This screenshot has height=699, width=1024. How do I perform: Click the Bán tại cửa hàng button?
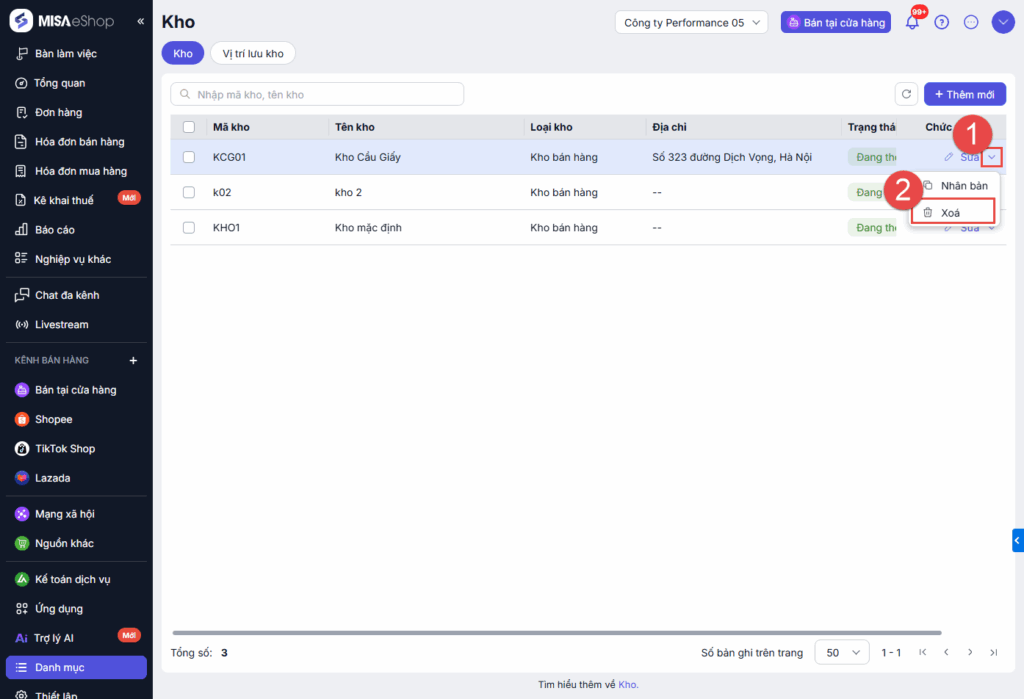(836, 22)
